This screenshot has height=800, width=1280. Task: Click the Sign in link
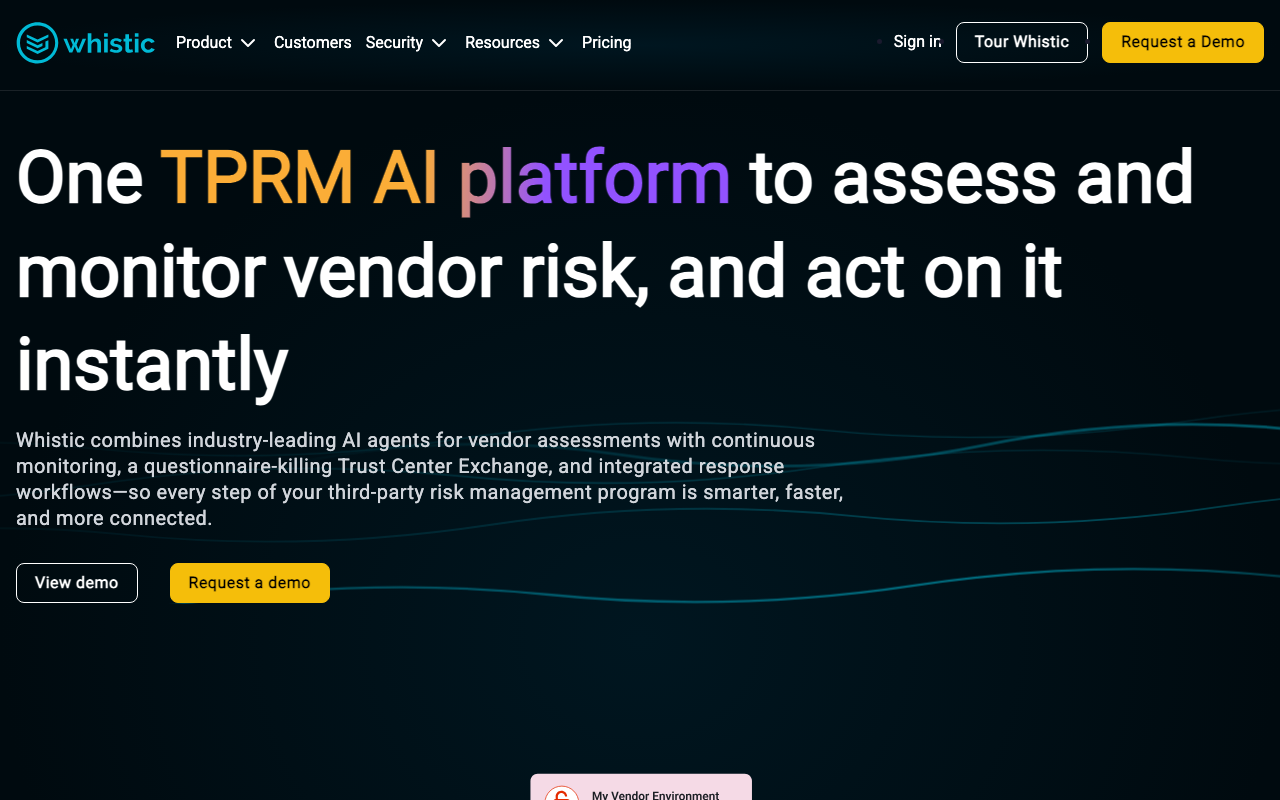(917, 42)
